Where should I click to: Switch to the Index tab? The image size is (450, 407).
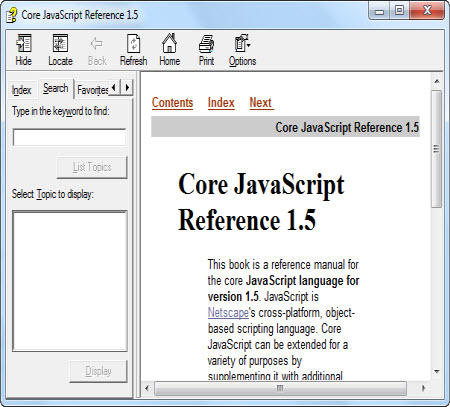click(21, 90)
